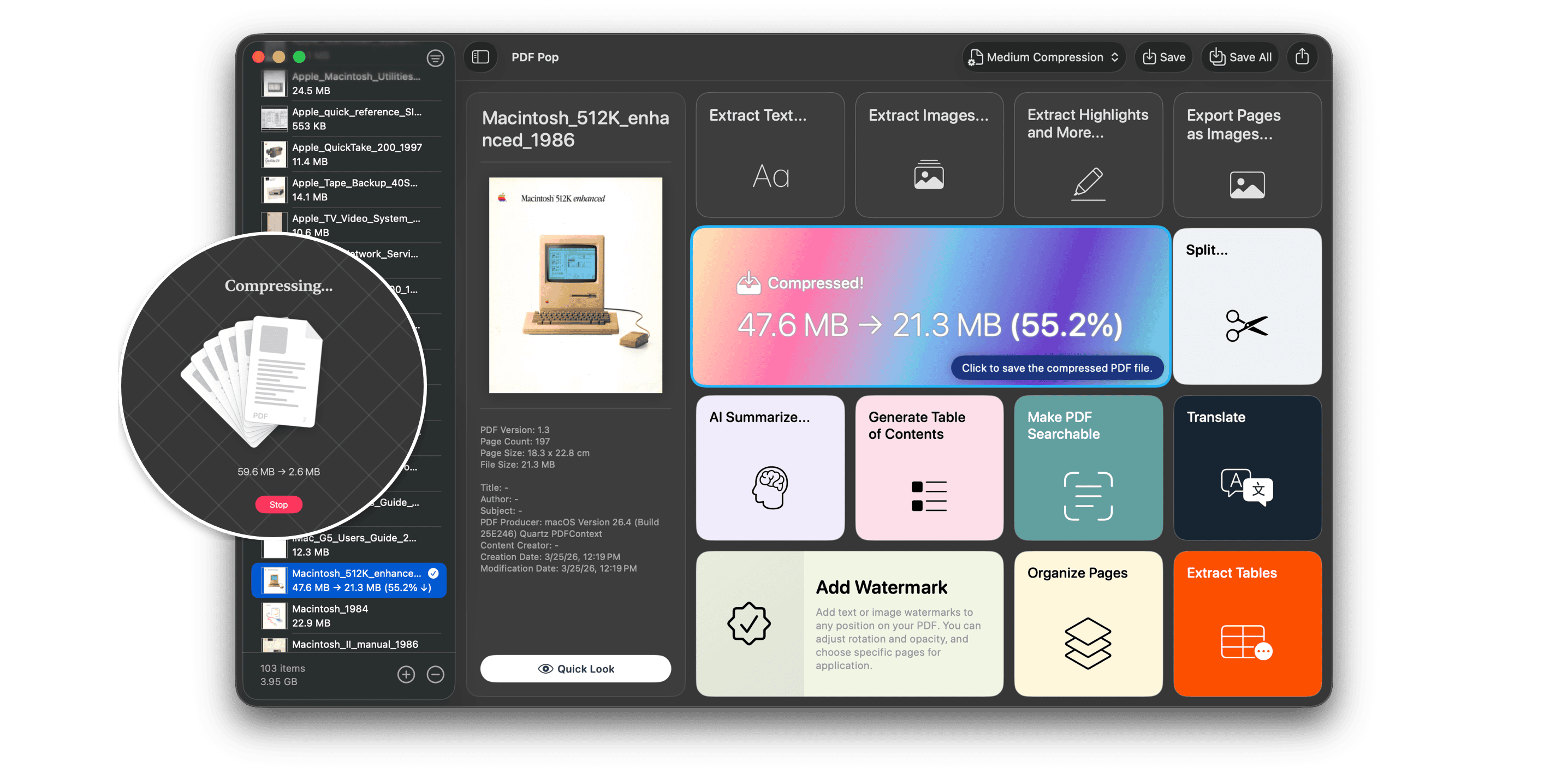Toggle the sidebar panel icon
1568x773 pixels.
coord(480,57)
